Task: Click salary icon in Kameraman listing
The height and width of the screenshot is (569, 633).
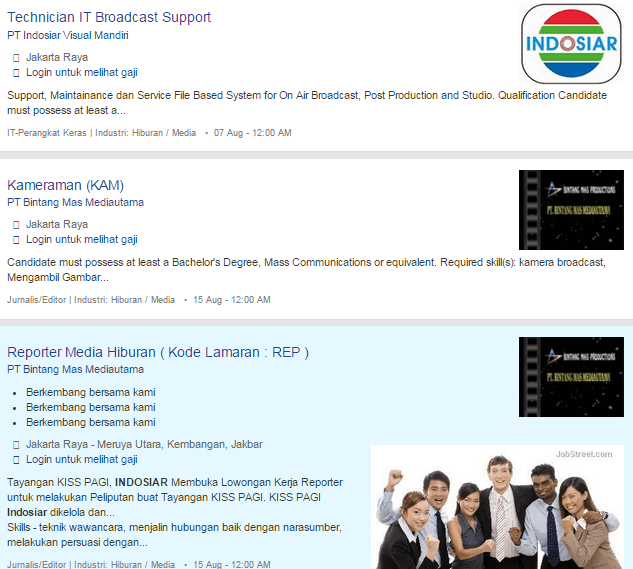Action: [x=16, y=240]
